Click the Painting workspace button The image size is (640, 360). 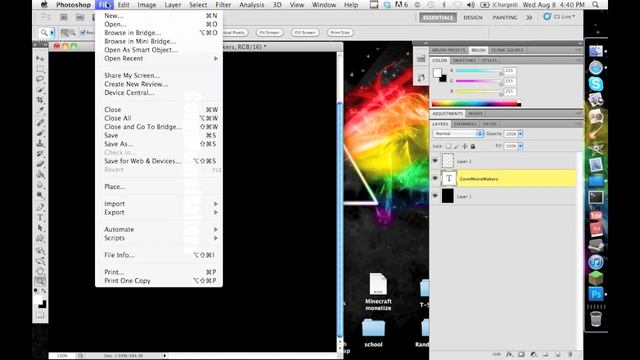coord(505,18)
